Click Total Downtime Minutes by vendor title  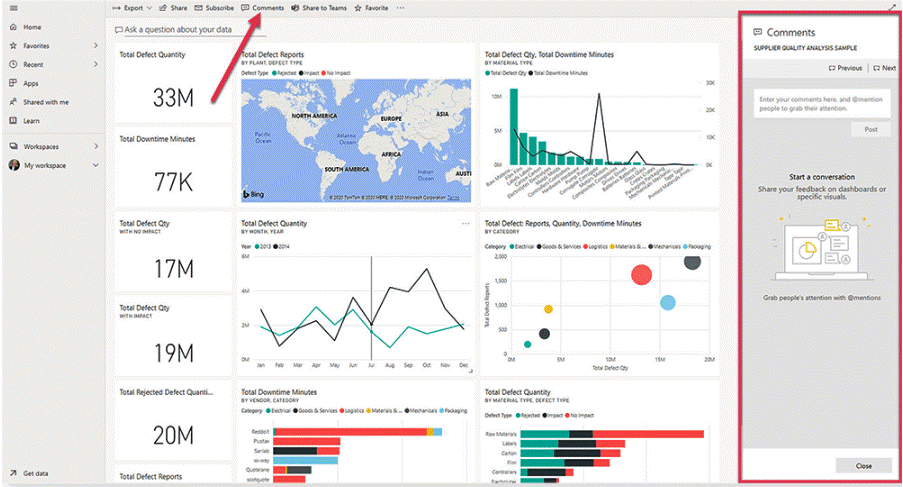click(279, 392)
